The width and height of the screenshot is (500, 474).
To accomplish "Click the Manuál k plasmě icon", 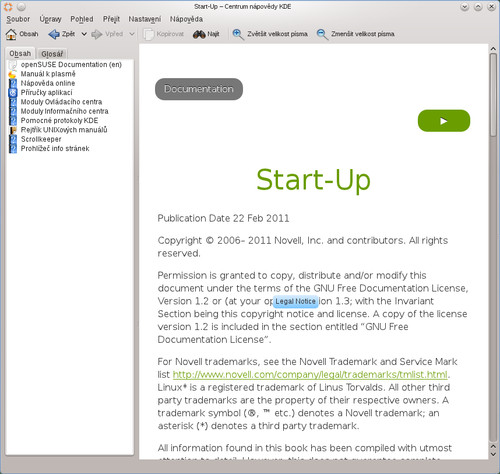I will coord(13,74).
